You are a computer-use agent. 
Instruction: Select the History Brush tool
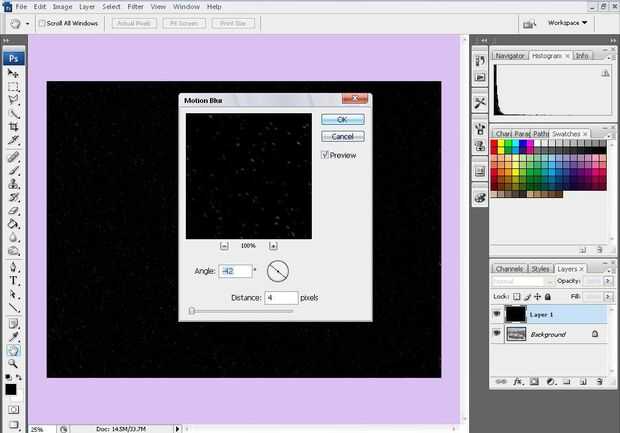(13, 197)
